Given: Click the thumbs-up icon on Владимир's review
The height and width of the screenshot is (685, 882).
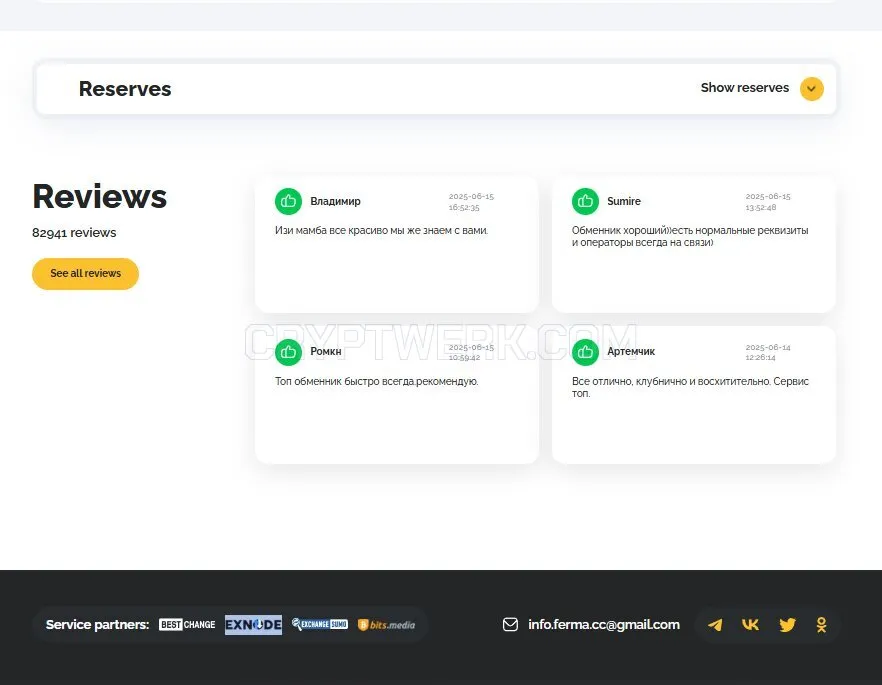Looking at the screenshot, I should (x=288, y=201).
